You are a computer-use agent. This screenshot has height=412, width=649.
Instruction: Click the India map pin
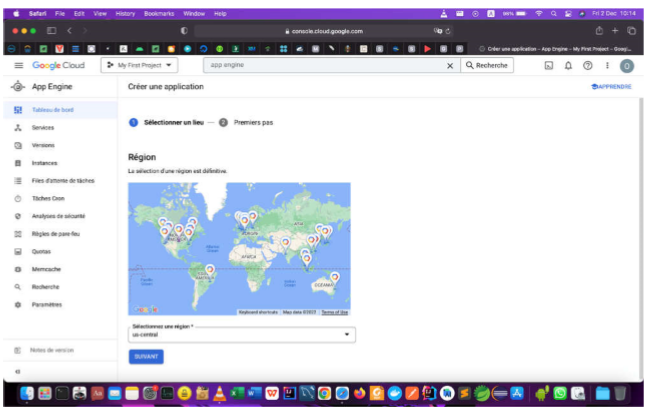[x=286, y=243]
